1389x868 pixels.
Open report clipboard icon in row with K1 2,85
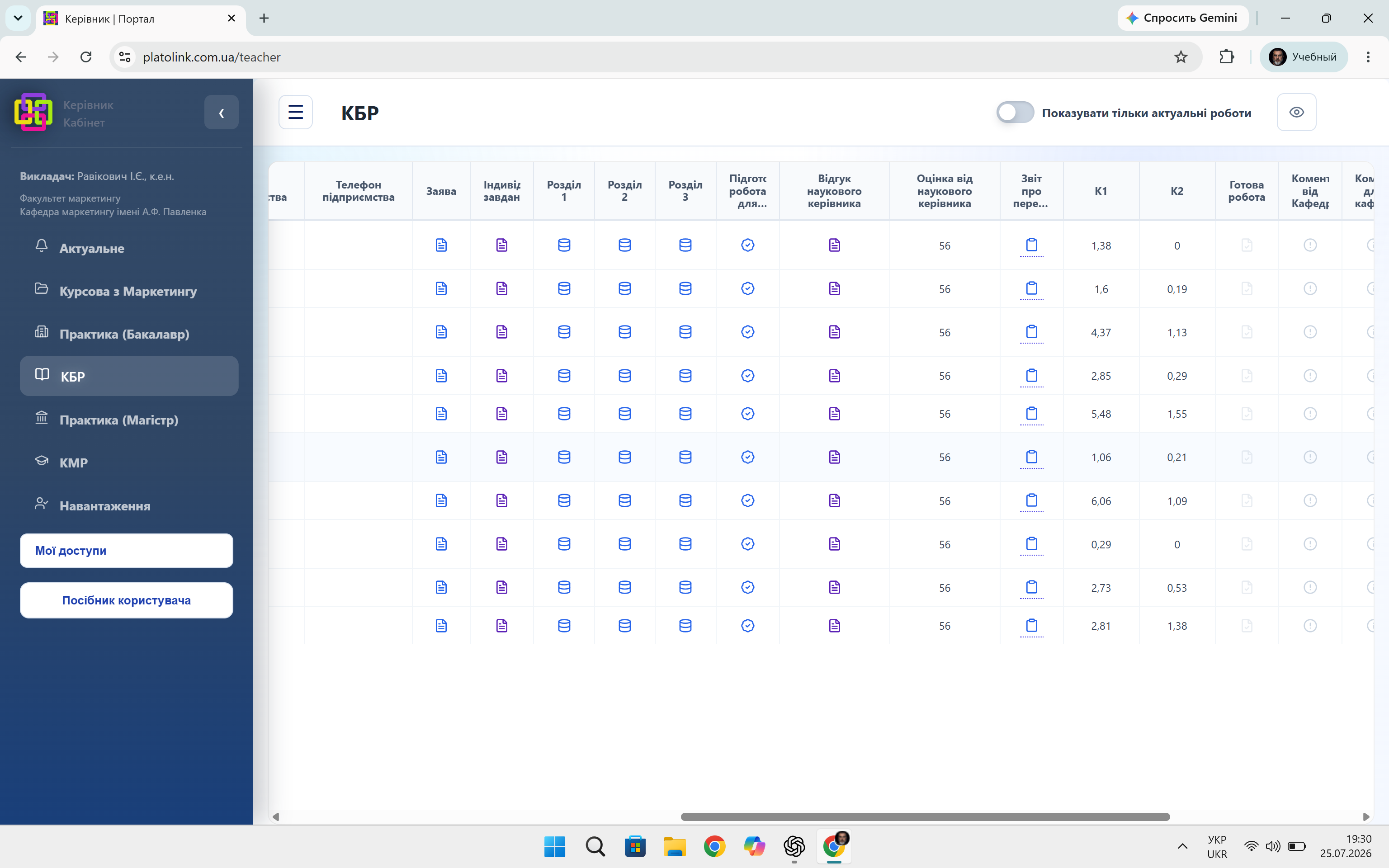pos(1031,375)
